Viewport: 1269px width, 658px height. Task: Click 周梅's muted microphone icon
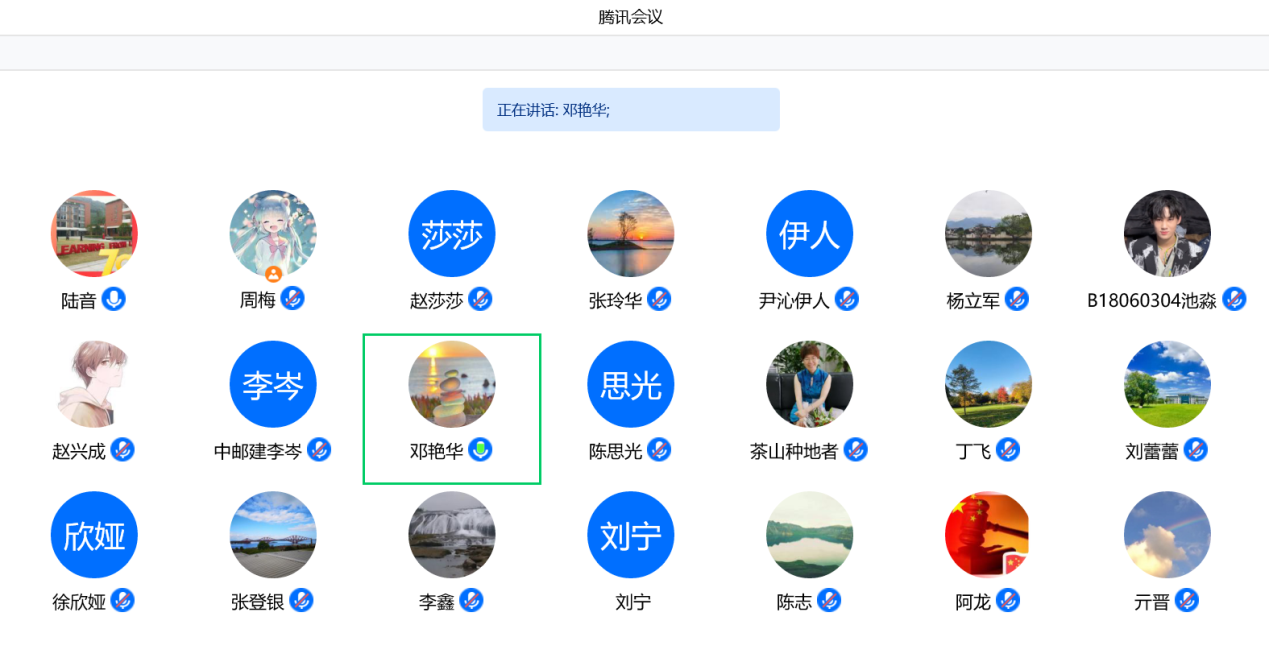coord(292,298)
